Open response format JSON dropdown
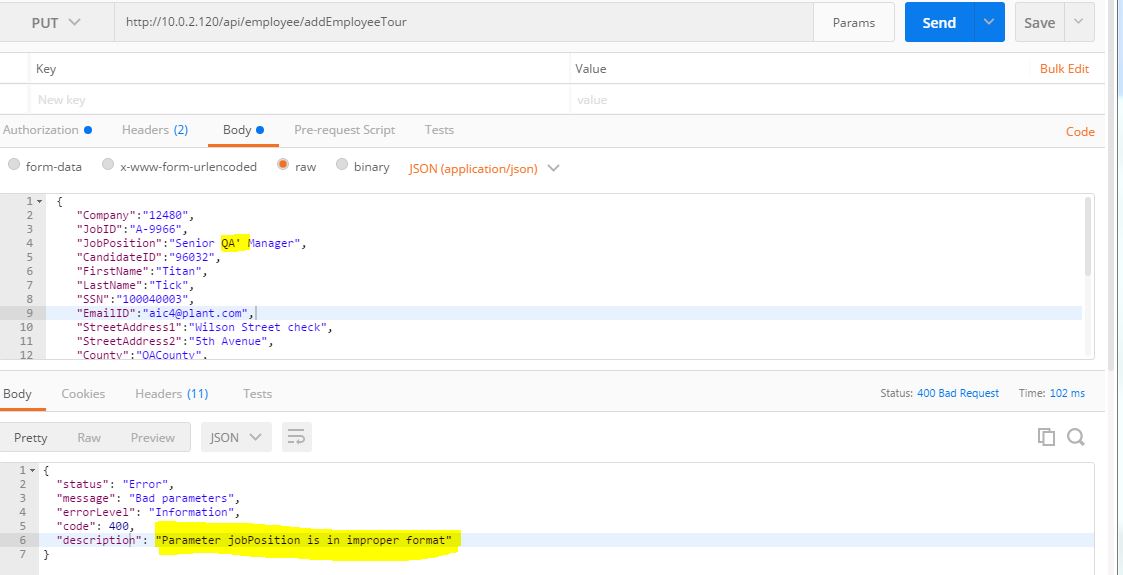Screen dimensions: 1123x575 point(235,437)
